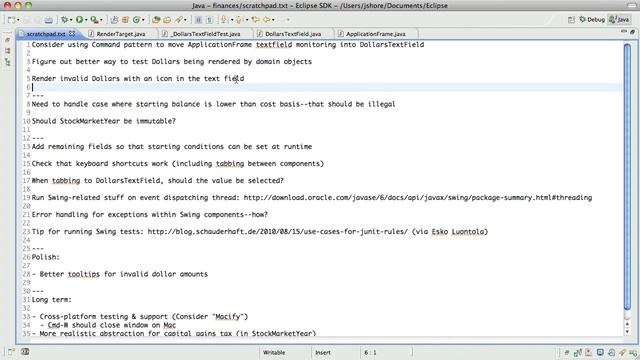Click the vertical editor scrollbar
This screenshot has height=360, width=640.
coord(627,176)
